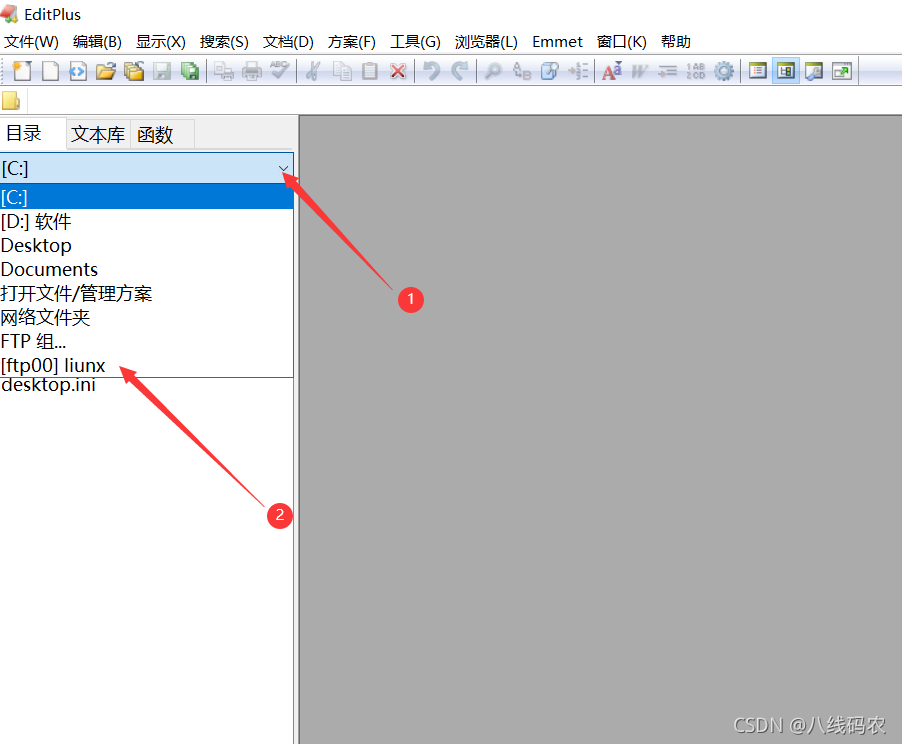Cut selection using the scissors icon
This screenshot has height=744, width=902.
tap(315, 71)
